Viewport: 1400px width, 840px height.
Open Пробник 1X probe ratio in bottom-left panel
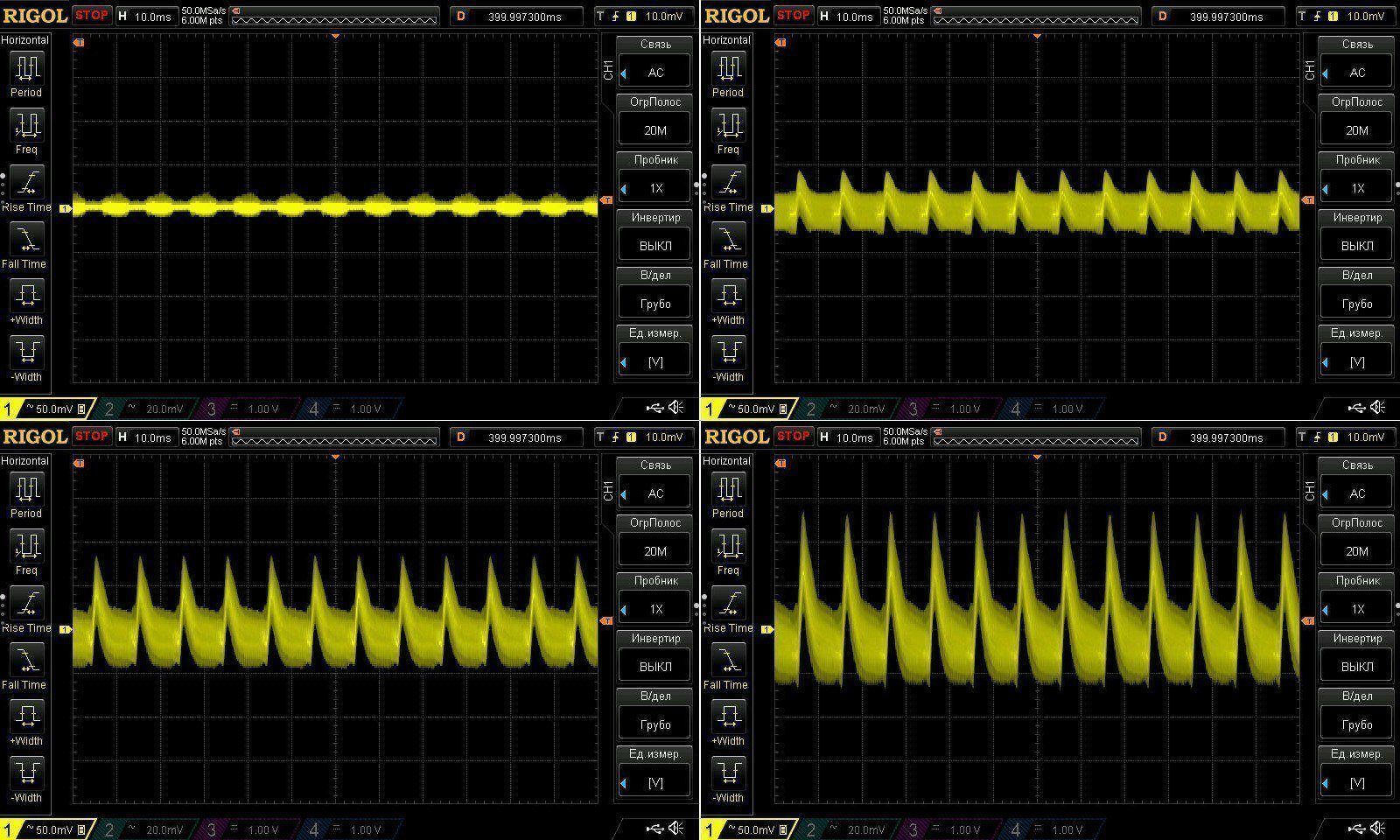(654, 608)
